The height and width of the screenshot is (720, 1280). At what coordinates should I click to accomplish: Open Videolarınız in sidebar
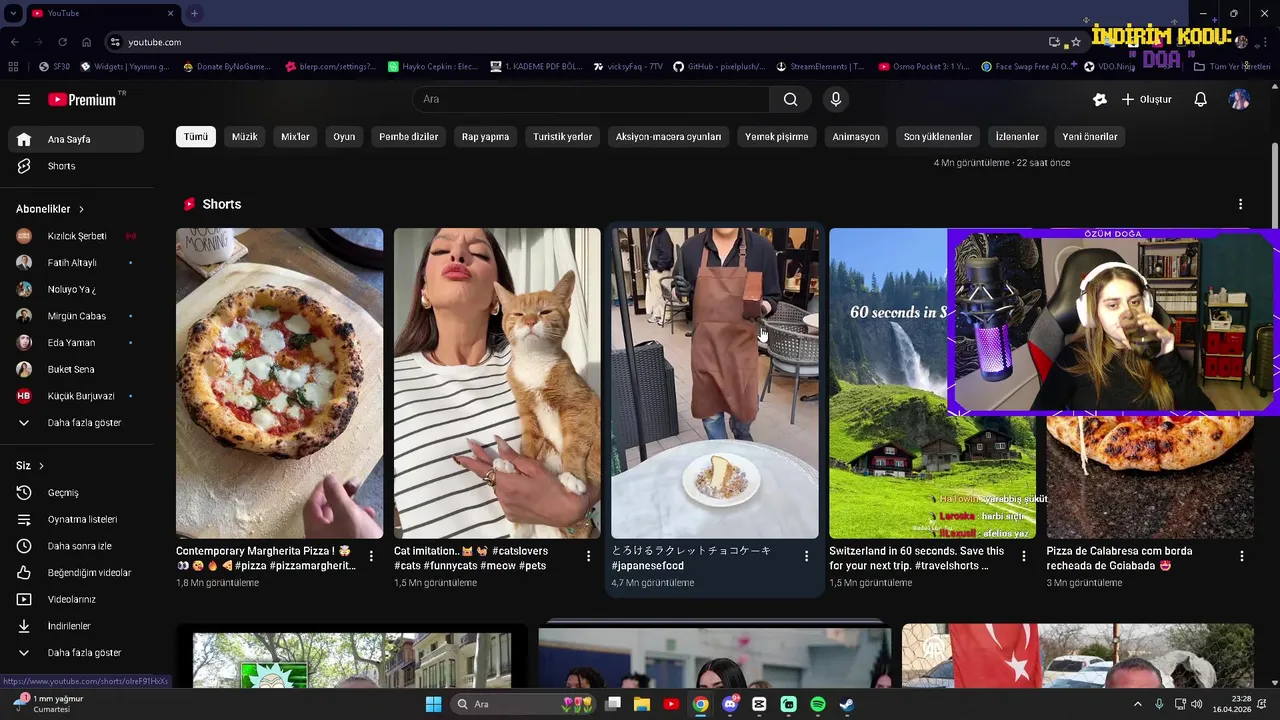pyautogui.click(x=76, y=599)
